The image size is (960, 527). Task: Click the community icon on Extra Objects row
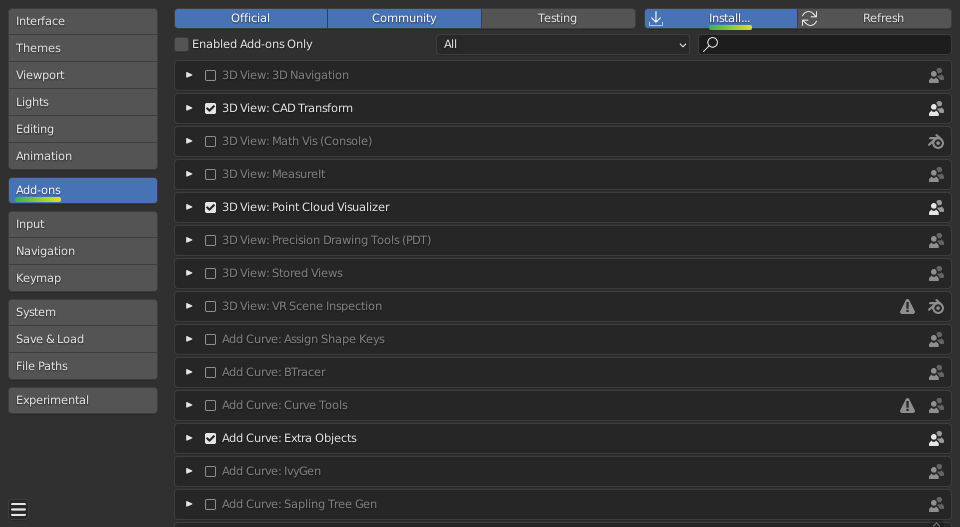click(936, 439)
